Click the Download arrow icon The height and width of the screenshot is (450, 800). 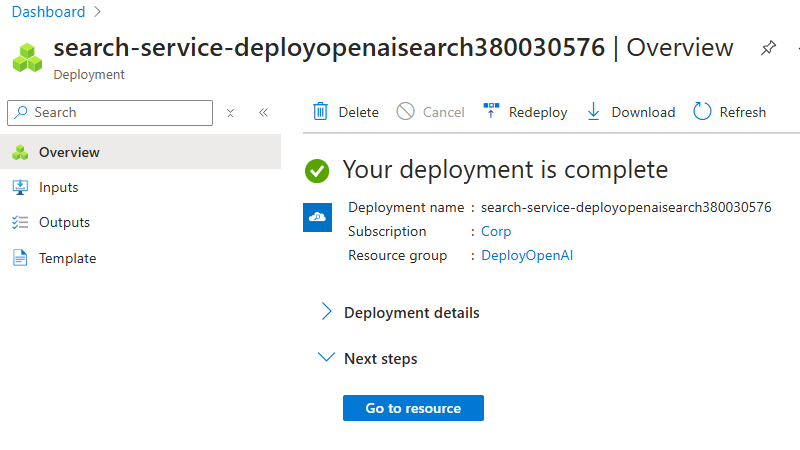coord(593,111)
